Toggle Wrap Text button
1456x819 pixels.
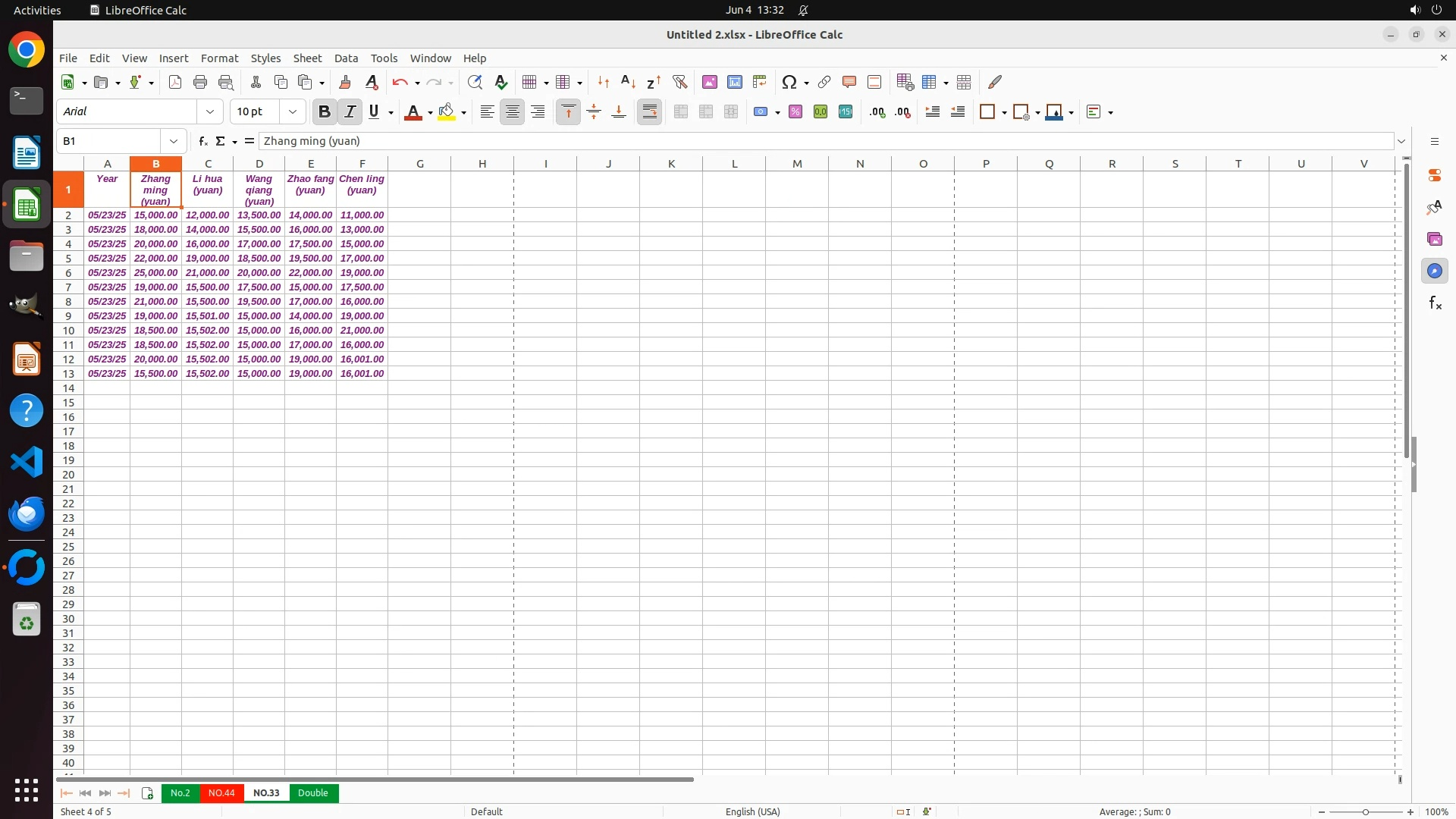pos(650,112)
